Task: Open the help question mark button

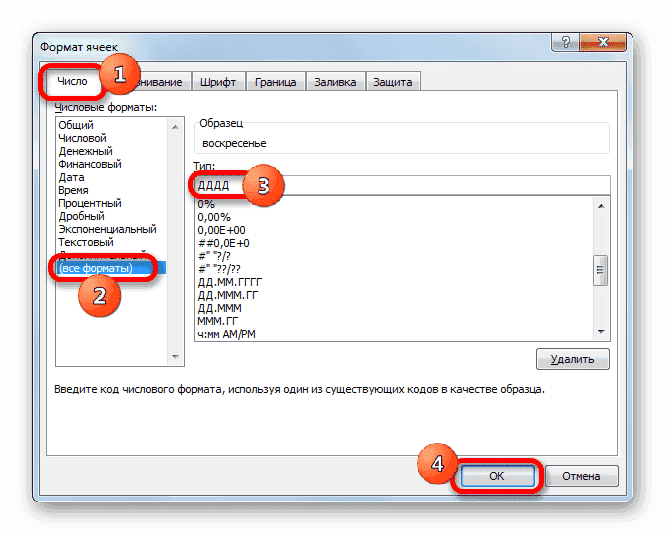Action: [565, 42]
